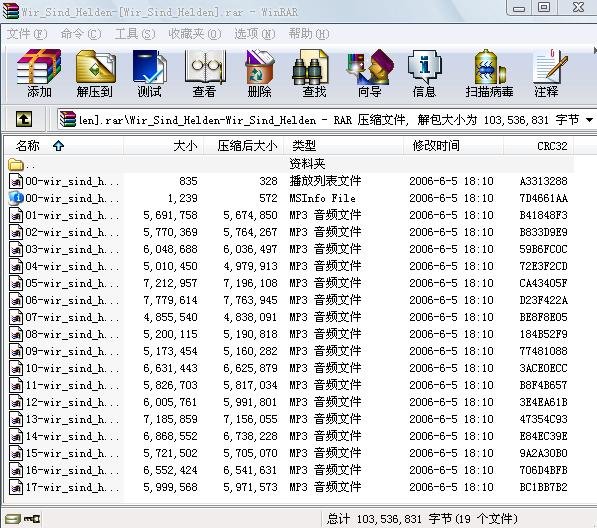Click the parent folder '..' icon
Viewport: 597px width, 528px height.
(16, 165)
